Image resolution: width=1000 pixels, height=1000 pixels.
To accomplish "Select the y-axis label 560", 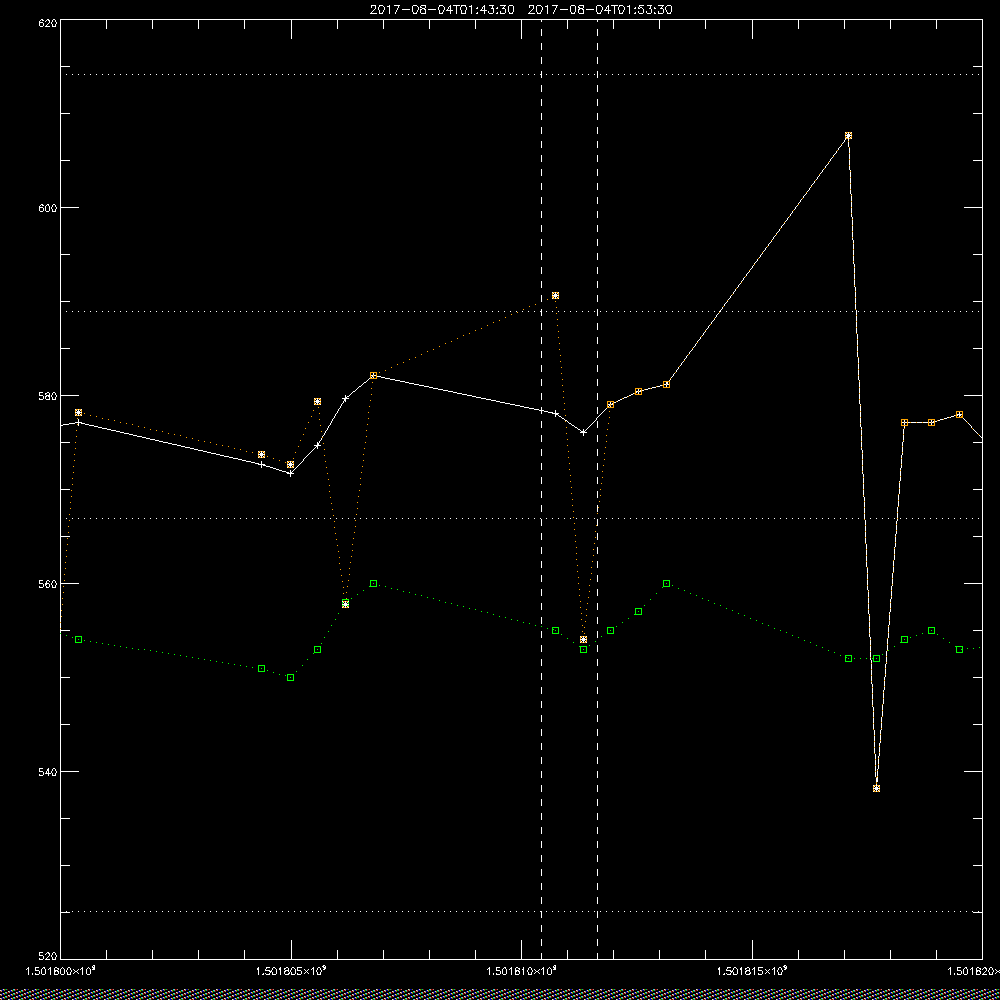I will point(48,584).
